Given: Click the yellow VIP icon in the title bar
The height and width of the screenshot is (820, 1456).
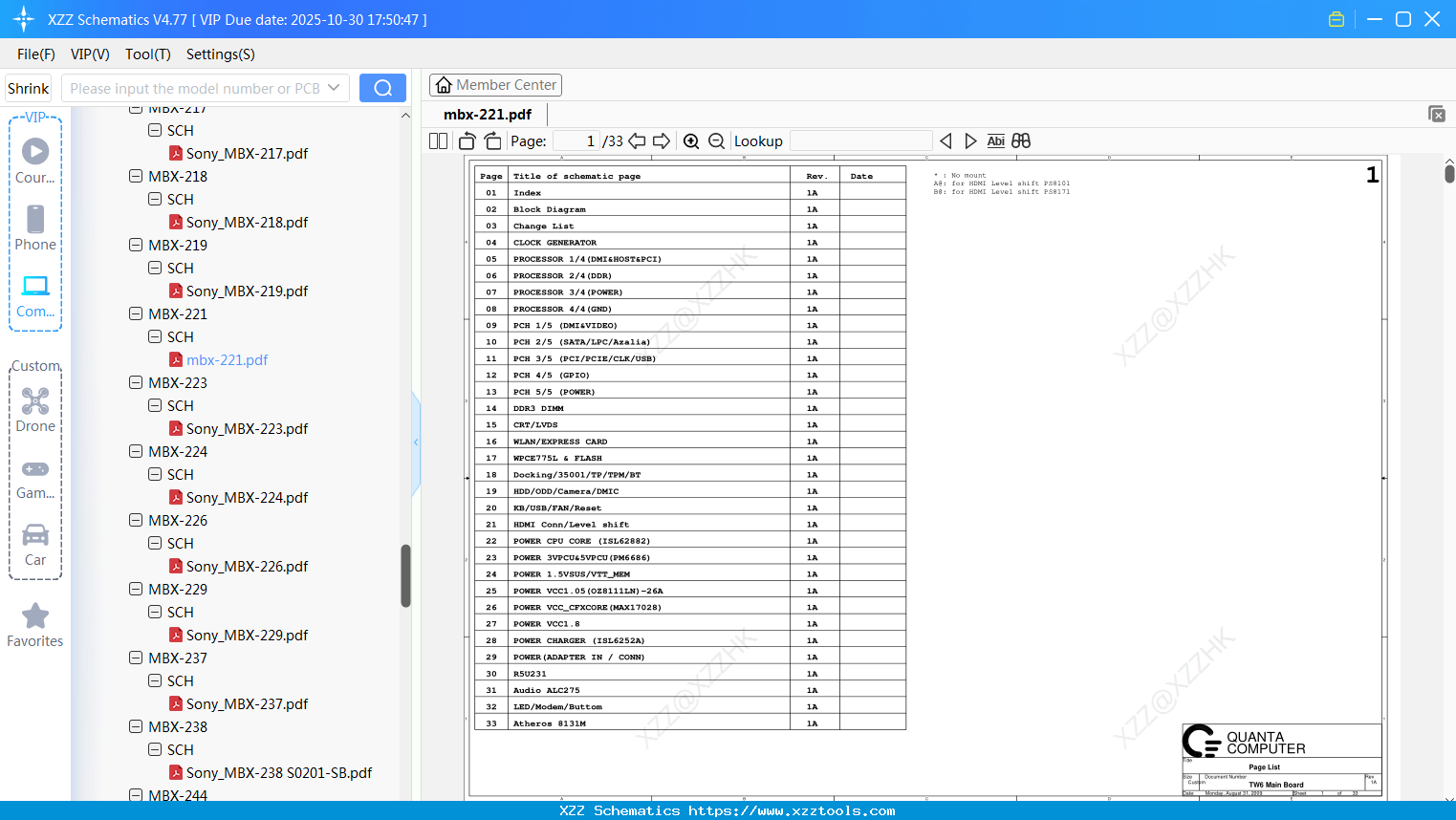Looking at the screenshot, I should [1336, 19].
